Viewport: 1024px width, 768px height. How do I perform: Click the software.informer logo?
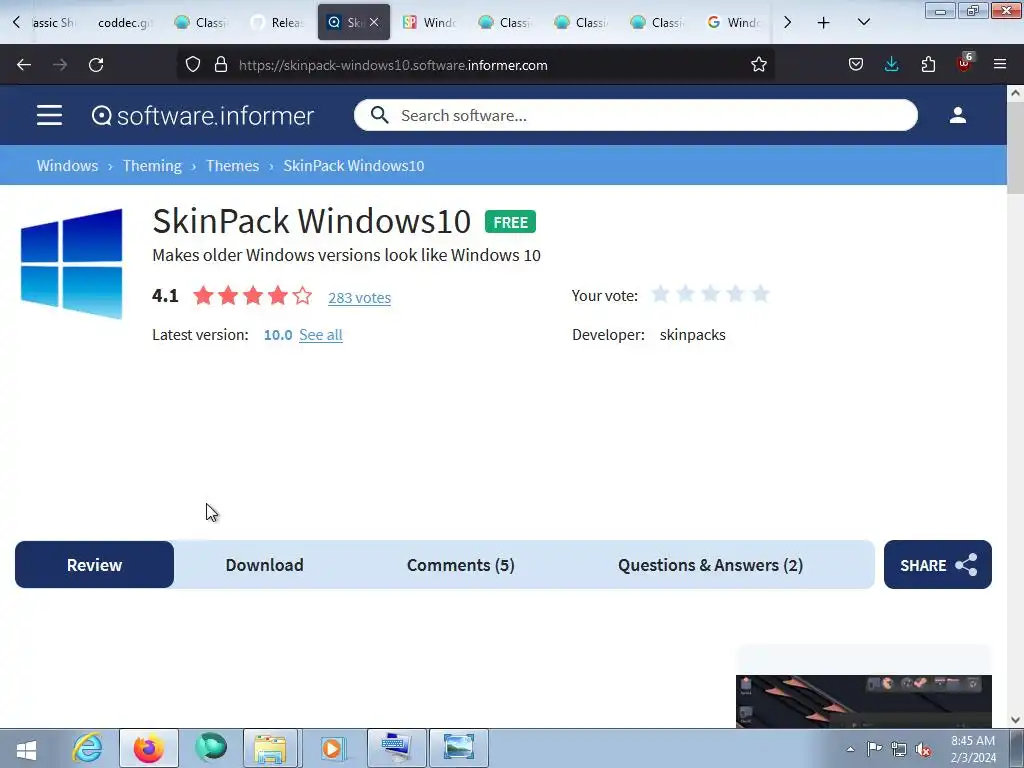pos(202,116)
